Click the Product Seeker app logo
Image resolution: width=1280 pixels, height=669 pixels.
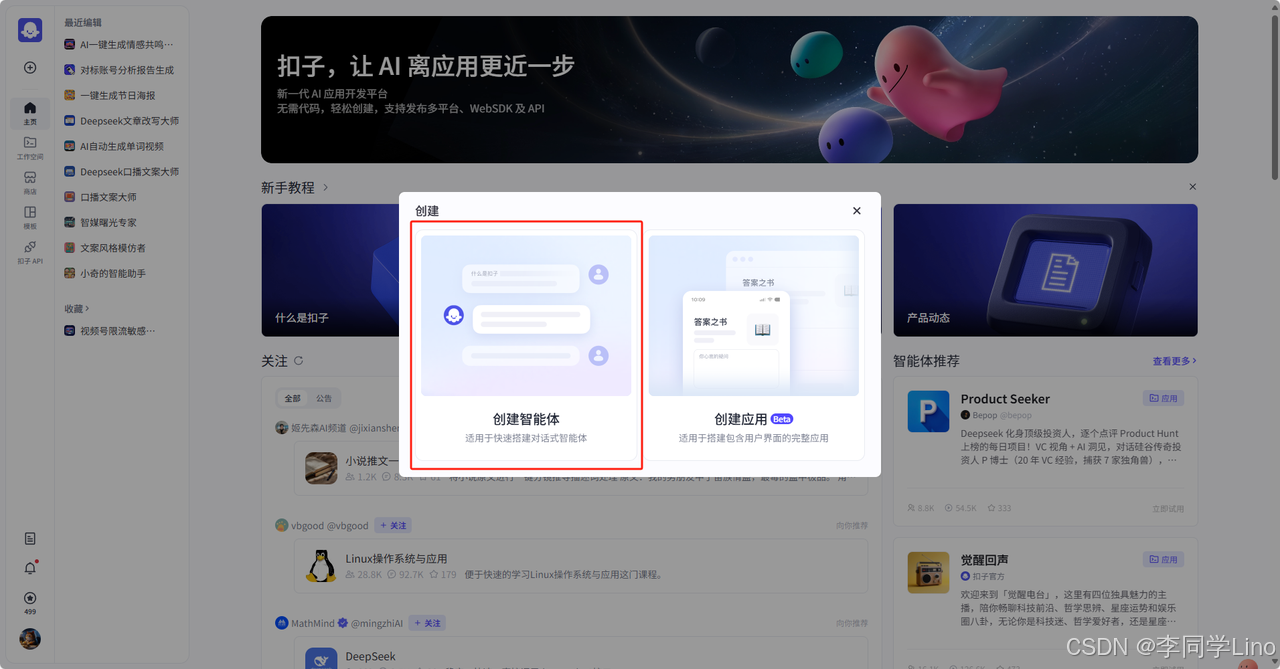pyautogui.click(x=928, y=411)
